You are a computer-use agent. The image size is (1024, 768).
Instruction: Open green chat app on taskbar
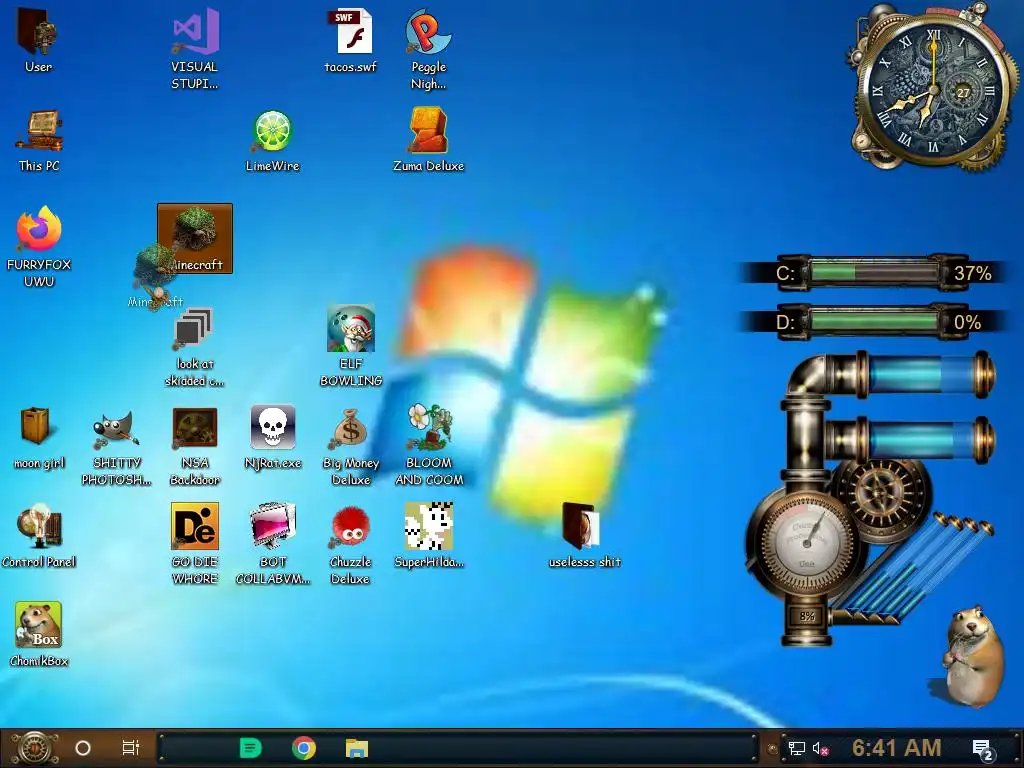(x=250, y=748)
